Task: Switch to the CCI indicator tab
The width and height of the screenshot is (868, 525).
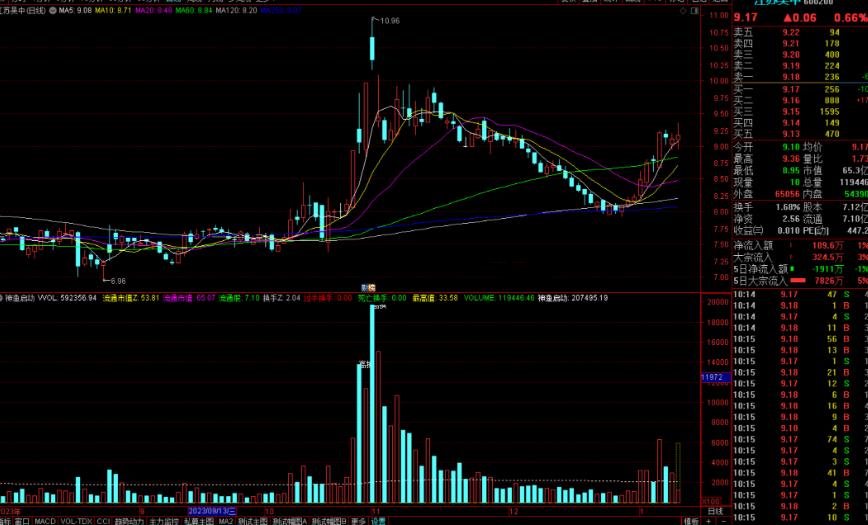Action: [104, 521]
